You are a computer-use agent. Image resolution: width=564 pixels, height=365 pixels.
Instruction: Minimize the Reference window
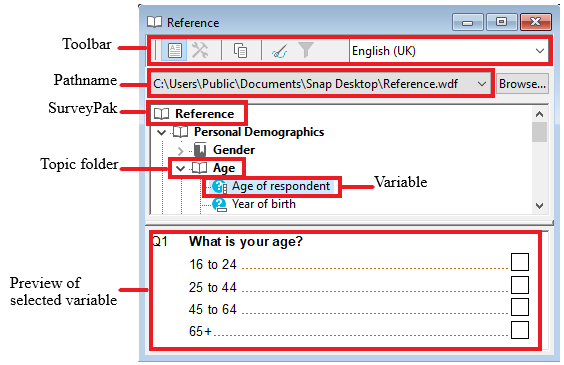467,22
